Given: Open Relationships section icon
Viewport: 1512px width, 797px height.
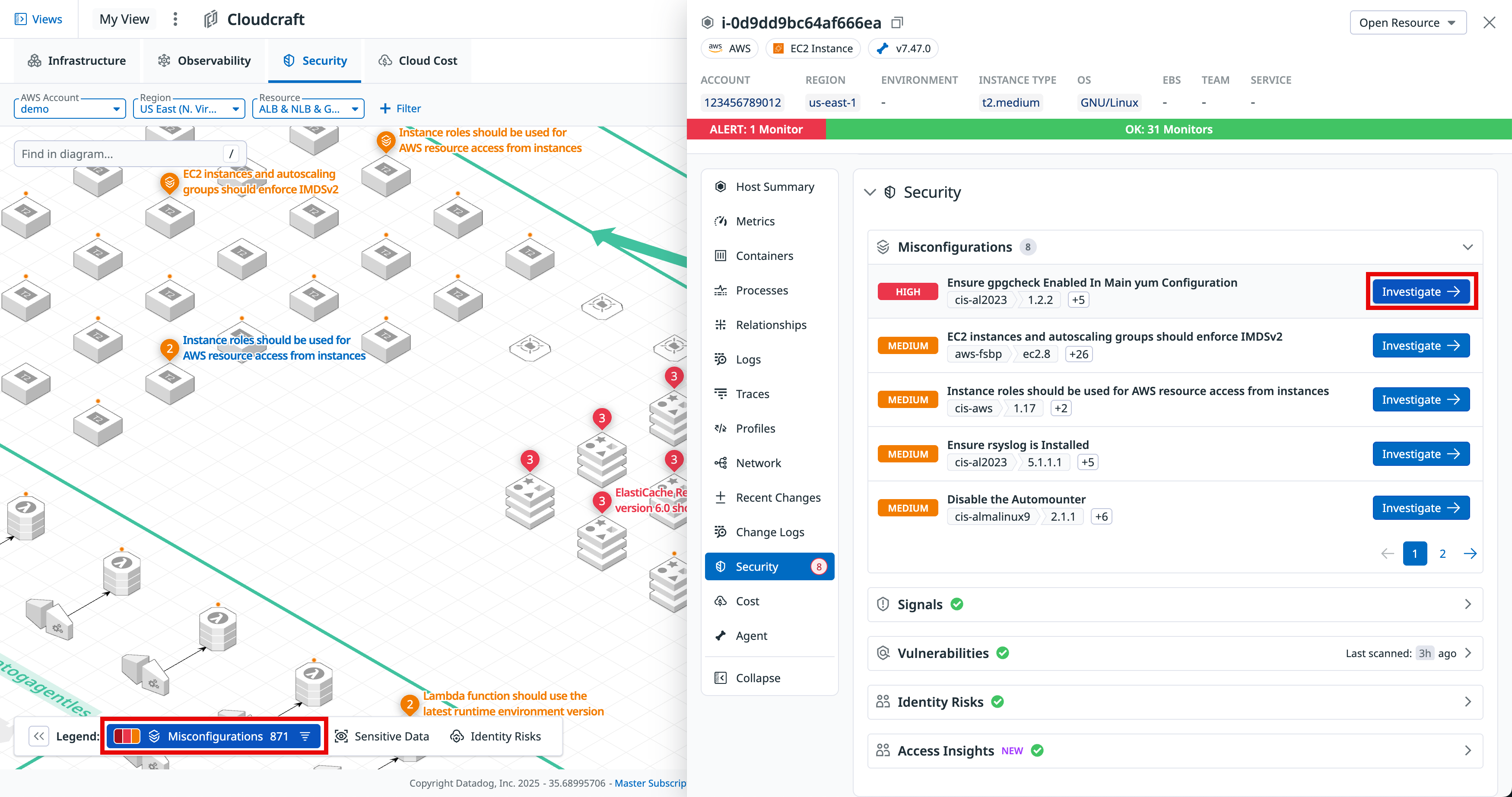Looking at the screenshot, I should click(720, 325).
